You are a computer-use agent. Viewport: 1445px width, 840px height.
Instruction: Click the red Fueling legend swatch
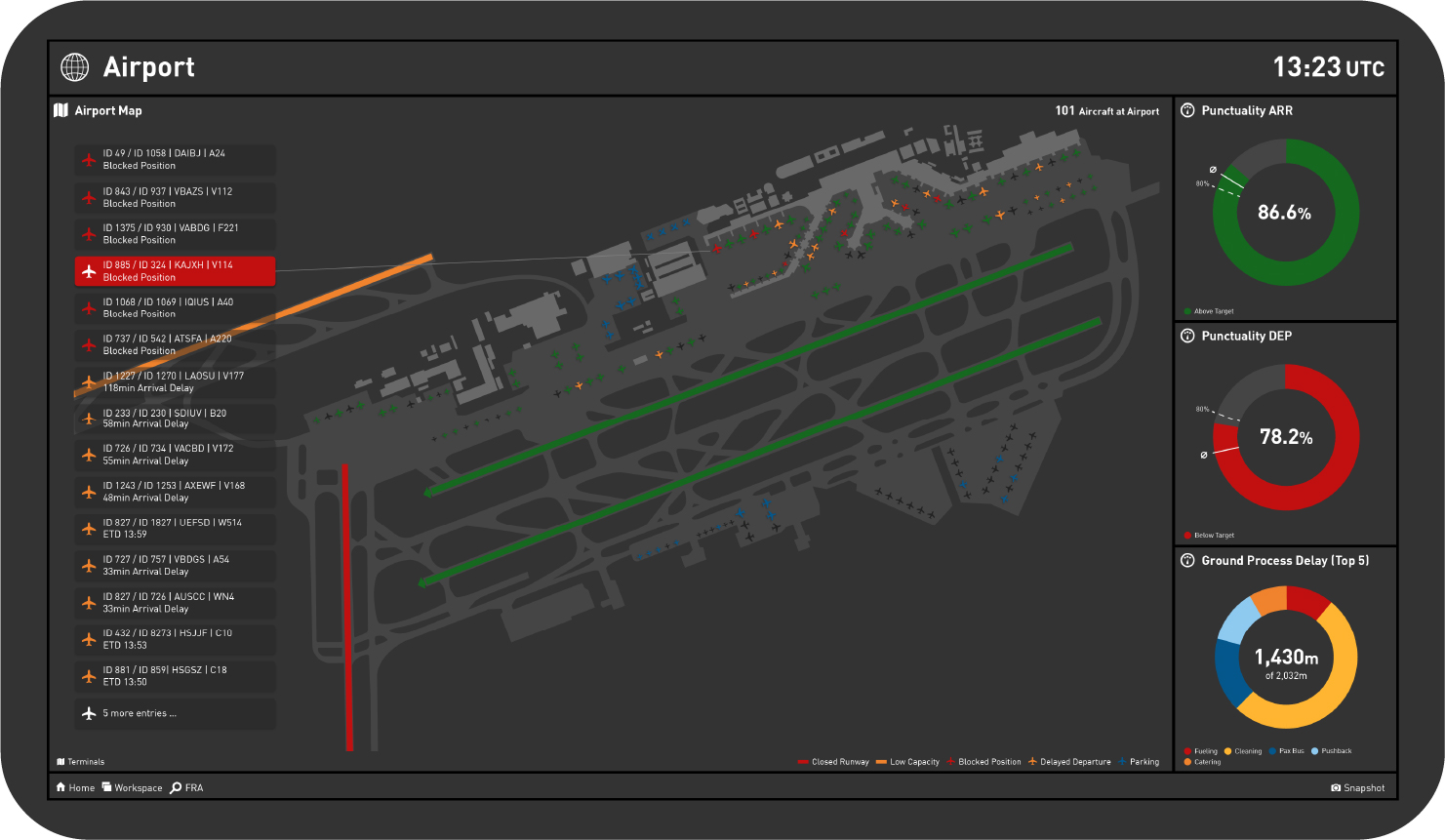(1187, 751)
